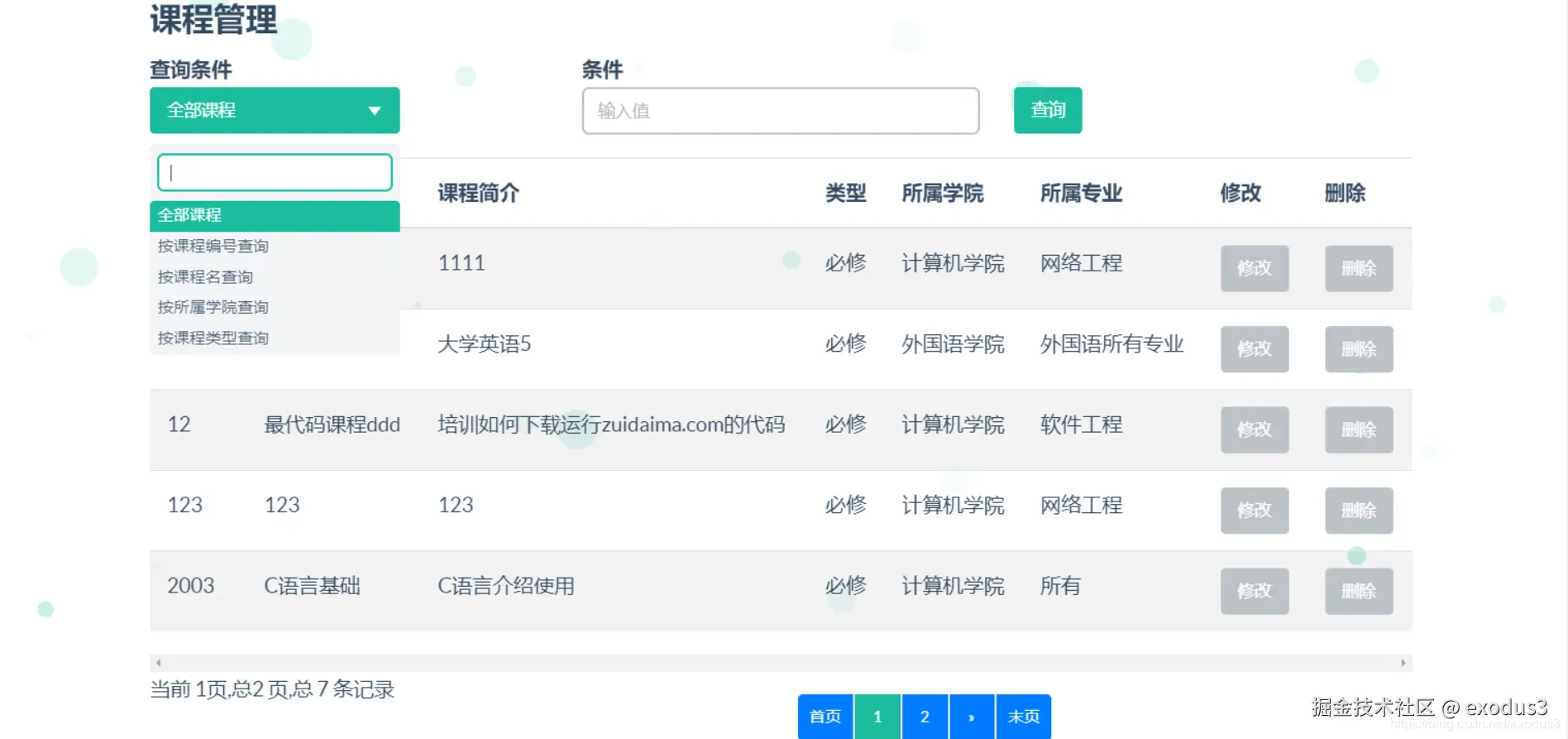Choose 按课程编号查询 option
This screenshot has height=739, width=1568.
point(275,246)
